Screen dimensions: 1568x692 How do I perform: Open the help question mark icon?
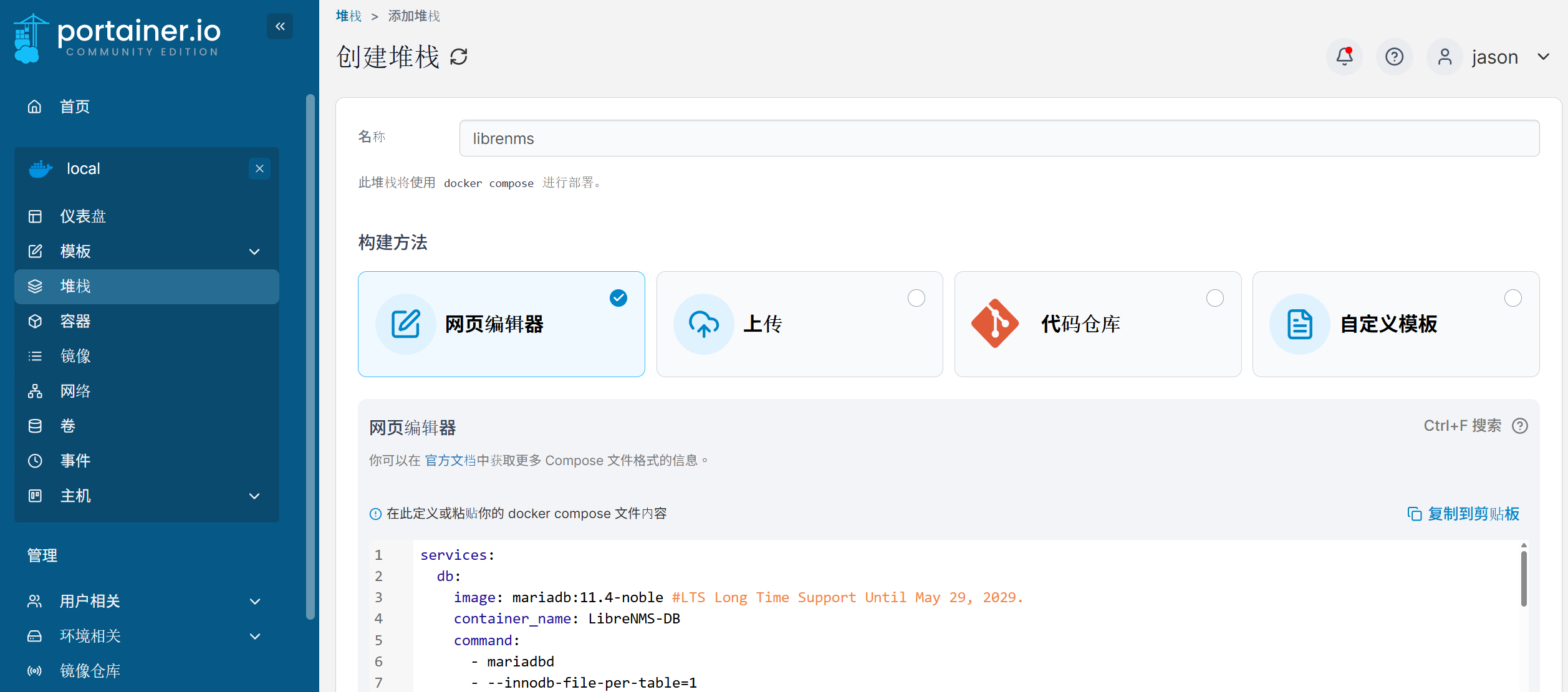1394,57
